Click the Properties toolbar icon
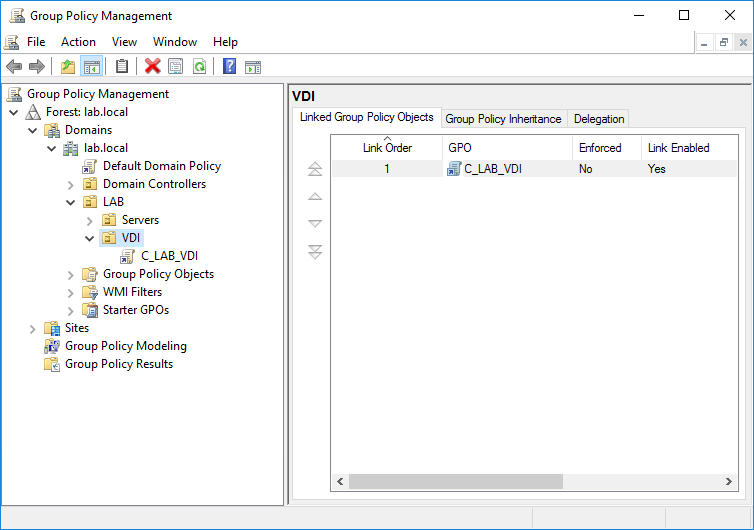The image size is (754, 530). 175,67
